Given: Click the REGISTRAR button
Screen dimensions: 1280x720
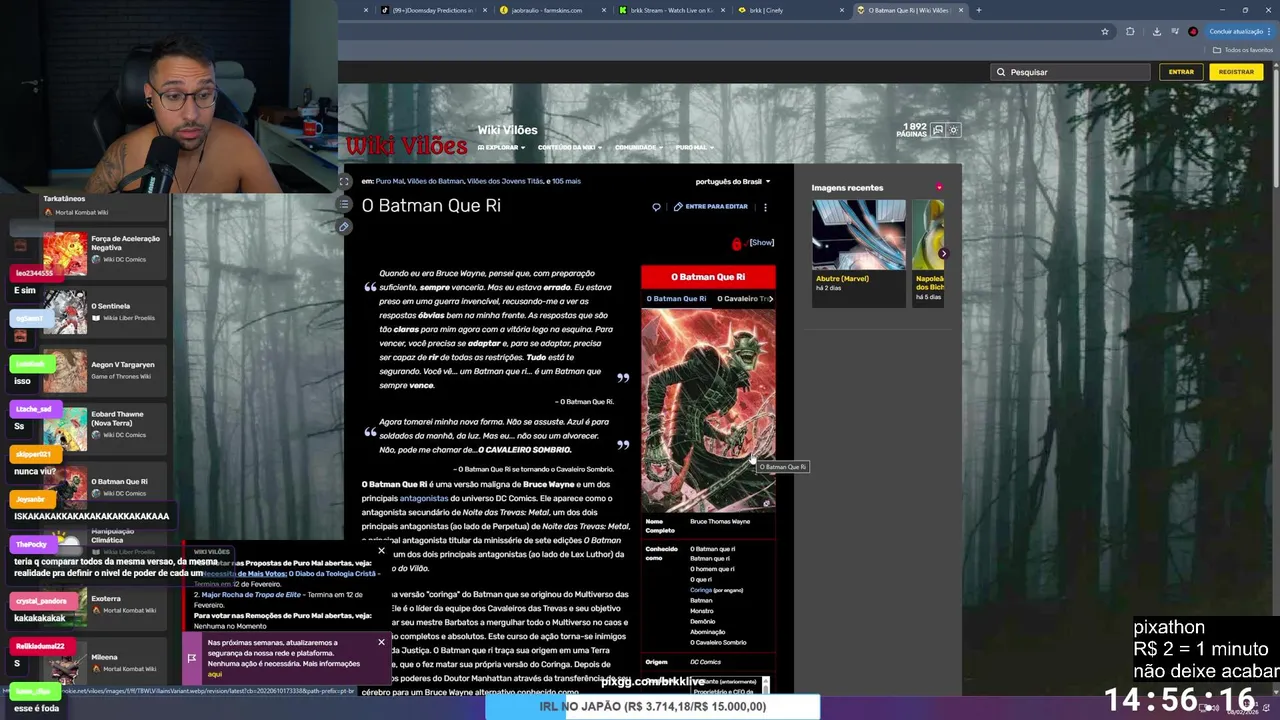Looking at the screenshot, I should tap(1236, 72).
